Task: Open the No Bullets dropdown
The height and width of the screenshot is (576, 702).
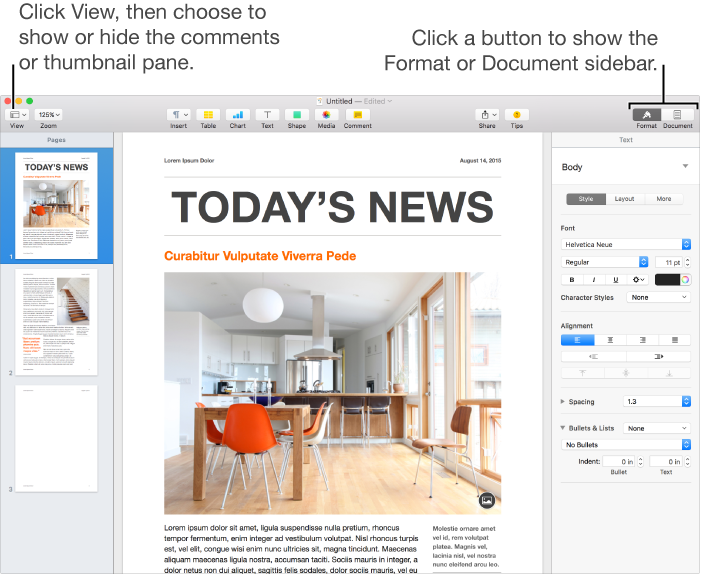Action: pyautogui.click(x=626, y=445)
